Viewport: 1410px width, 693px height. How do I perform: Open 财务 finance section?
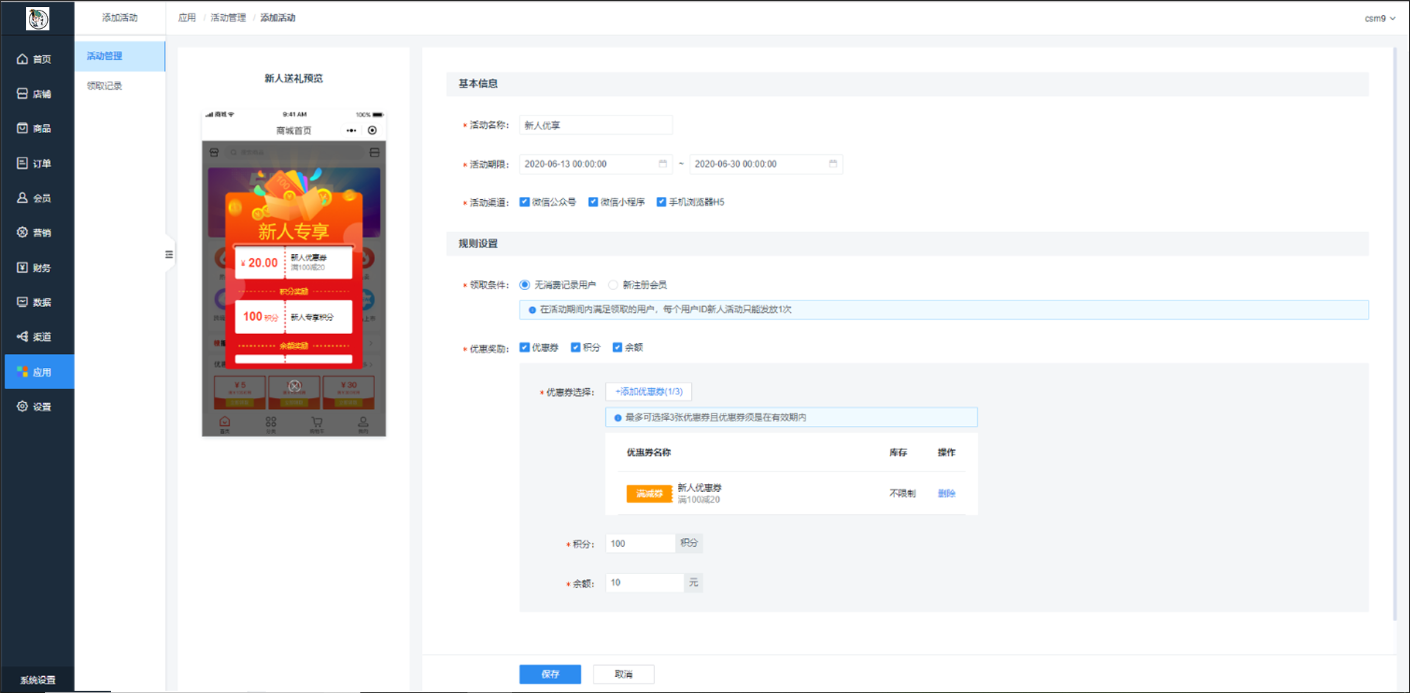point(36,267)
